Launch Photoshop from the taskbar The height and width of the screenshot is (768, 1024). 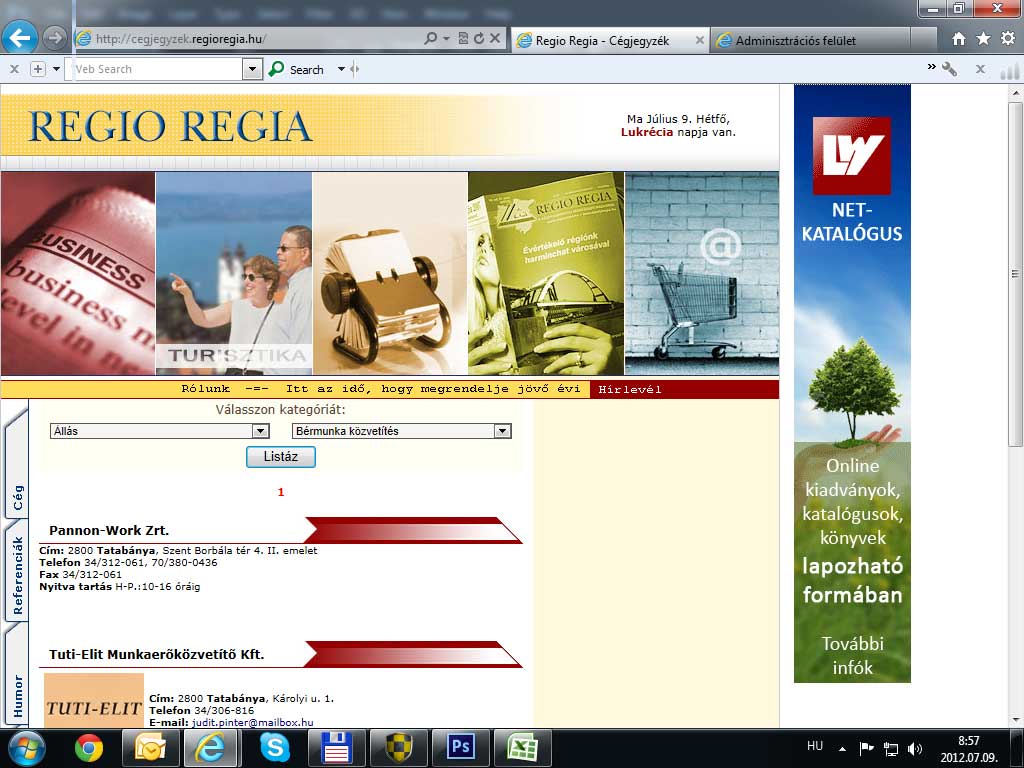[461, 747]
